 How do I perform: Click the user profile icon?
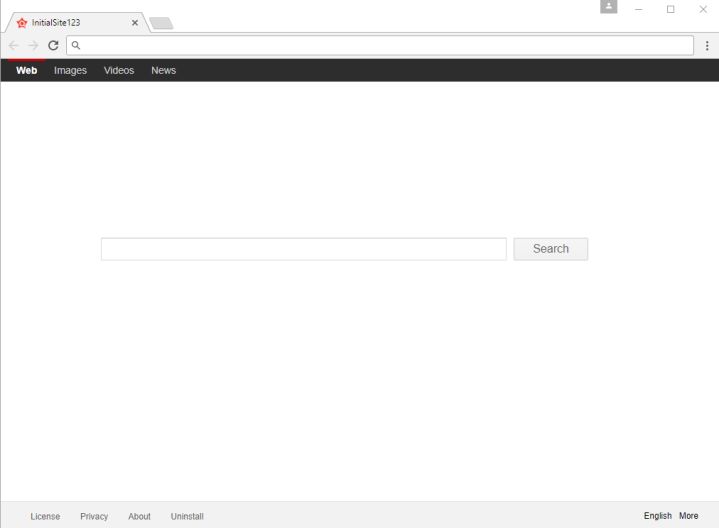click(608, 6)
